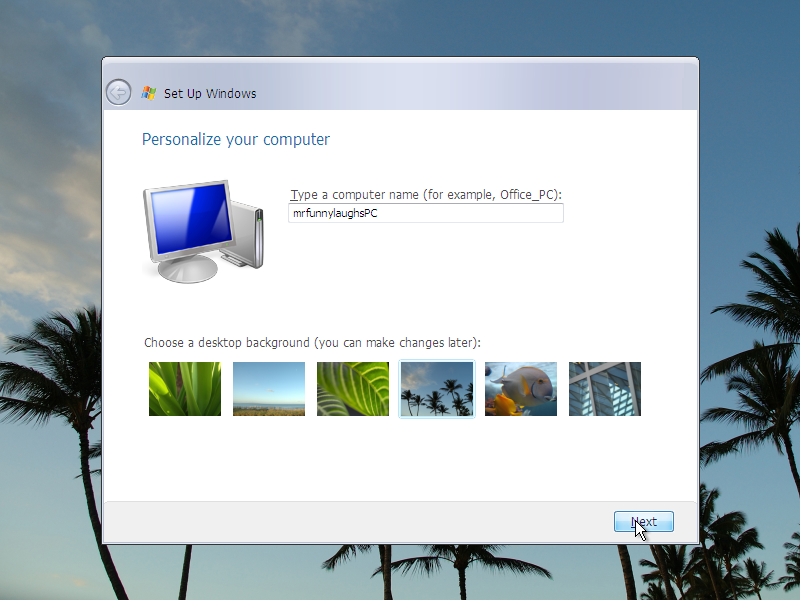Select the palm trees sky background
The image size is (800, 600).
point(437,389)
